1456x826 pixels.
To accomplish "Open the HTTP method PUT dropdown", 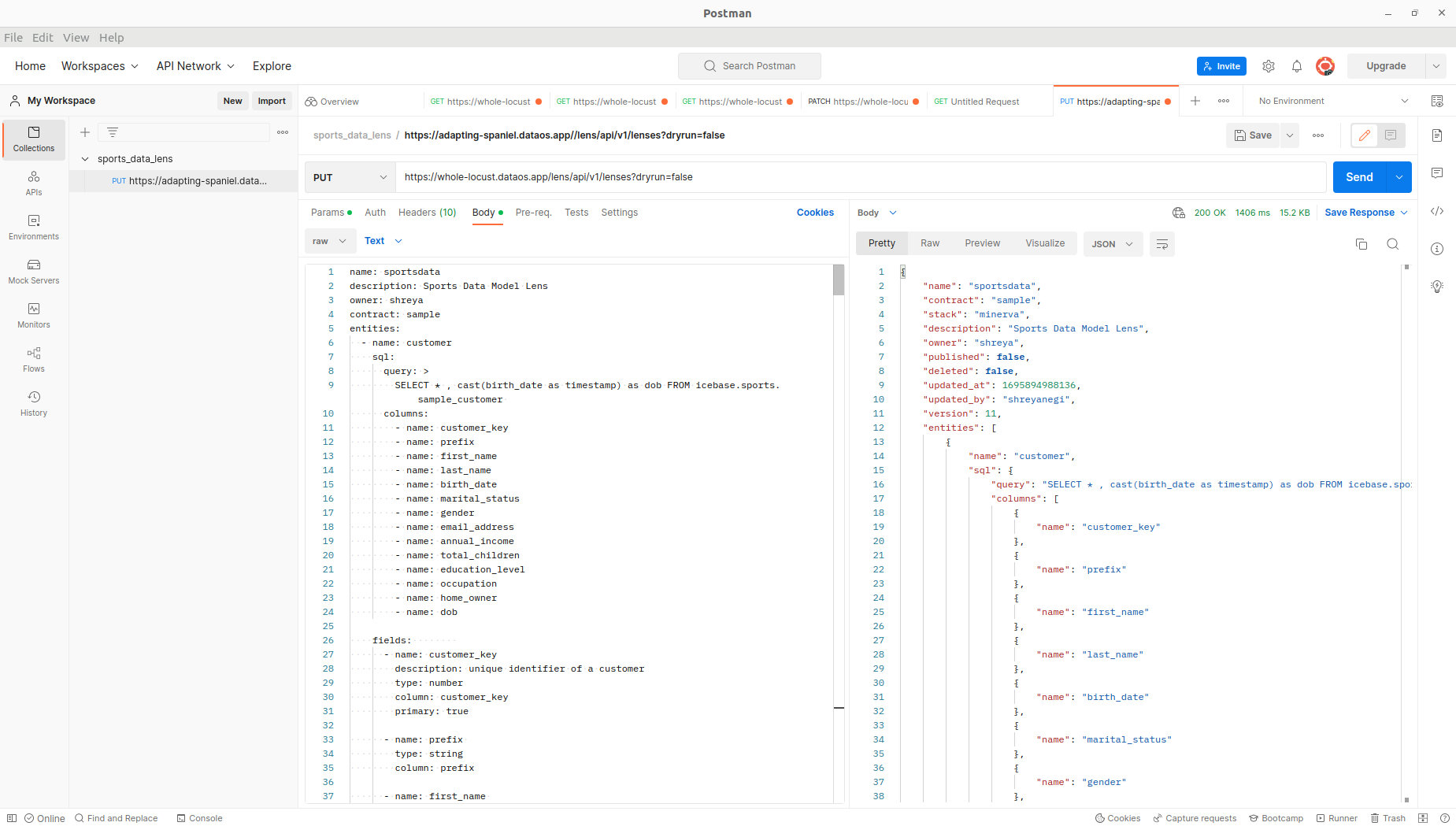I will [x=350, y=177].
